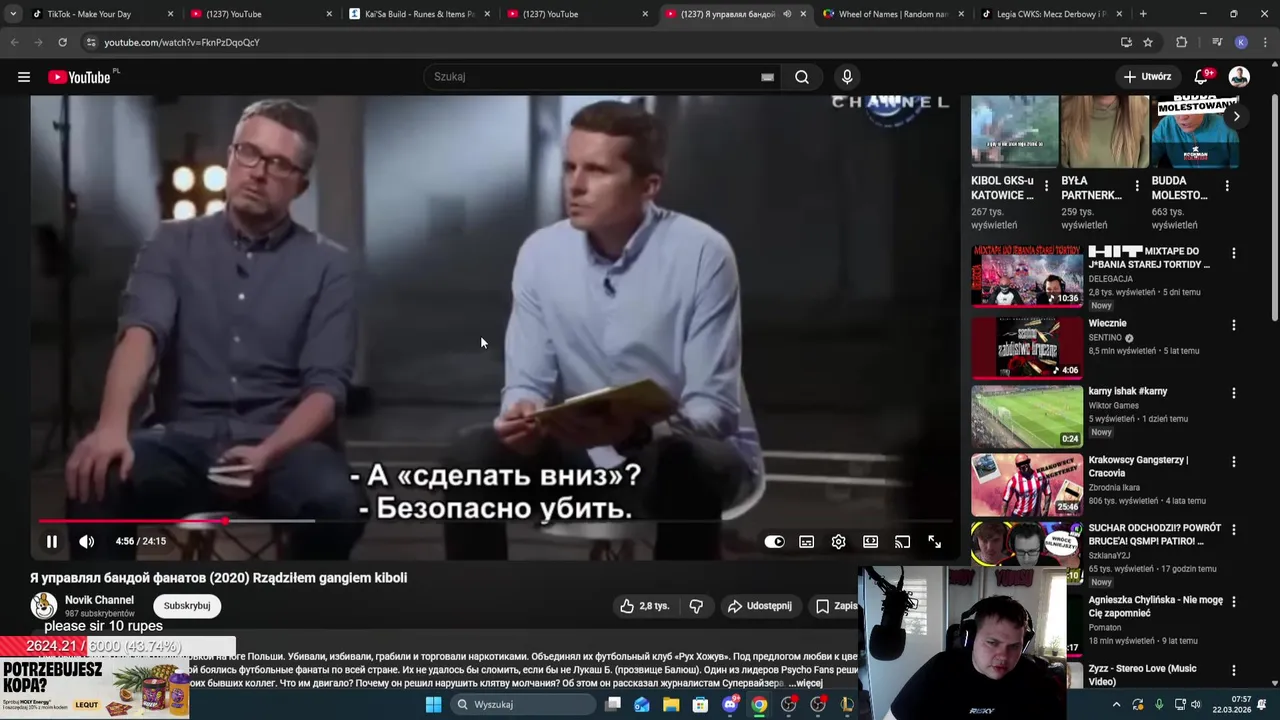Click the address bar URL
This screenshot has height=720, width=1280.
(182, 42)
